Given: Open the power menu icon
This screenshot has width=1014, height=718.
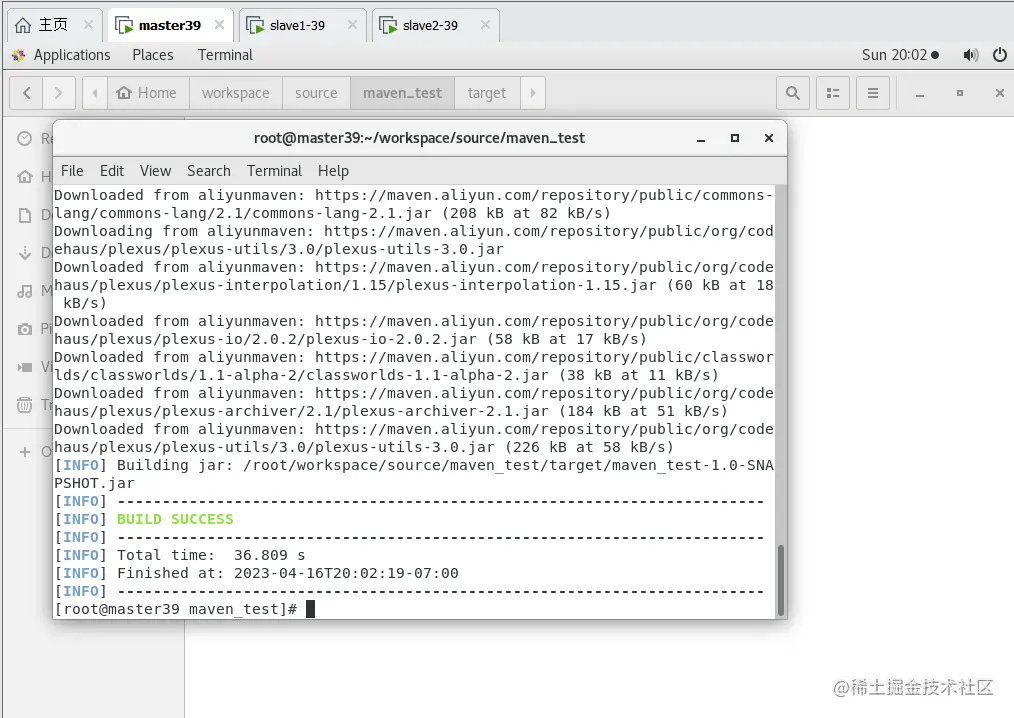Looking at the screenshot, I should 1000,55.
